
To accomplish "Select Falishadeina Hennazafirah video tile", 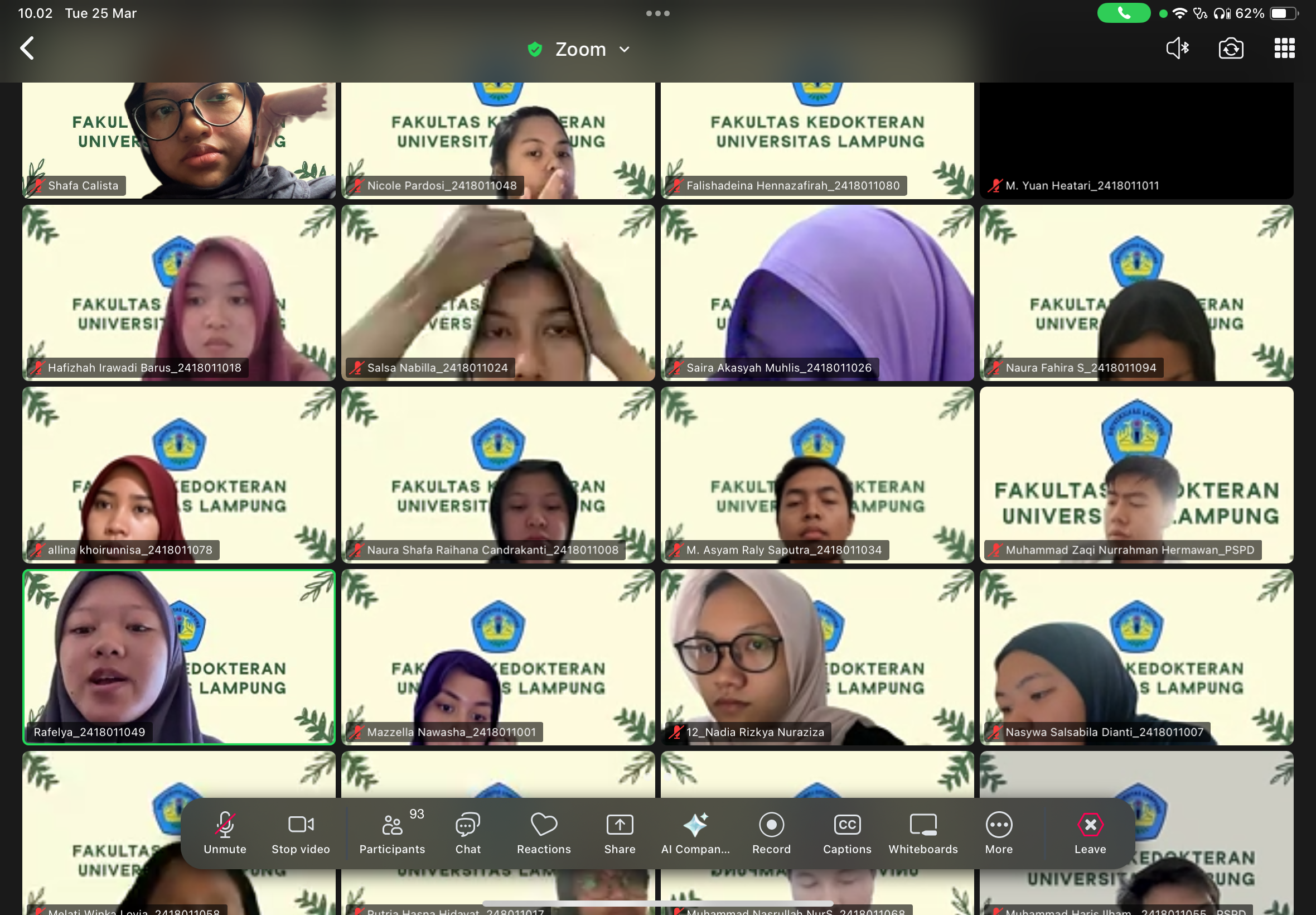I will [x=817, y=141].
